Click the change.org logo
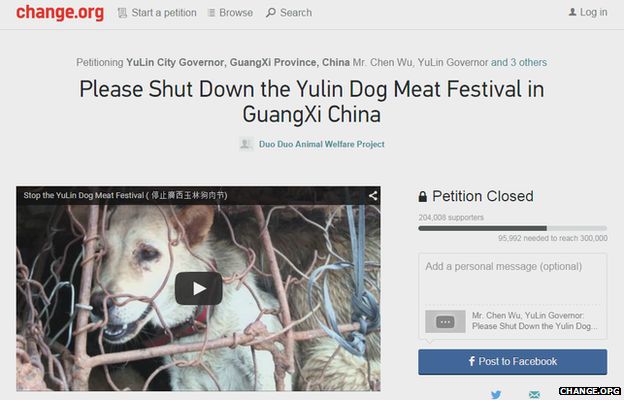Screen dimensions: 624x400 (x=60, y=12)
